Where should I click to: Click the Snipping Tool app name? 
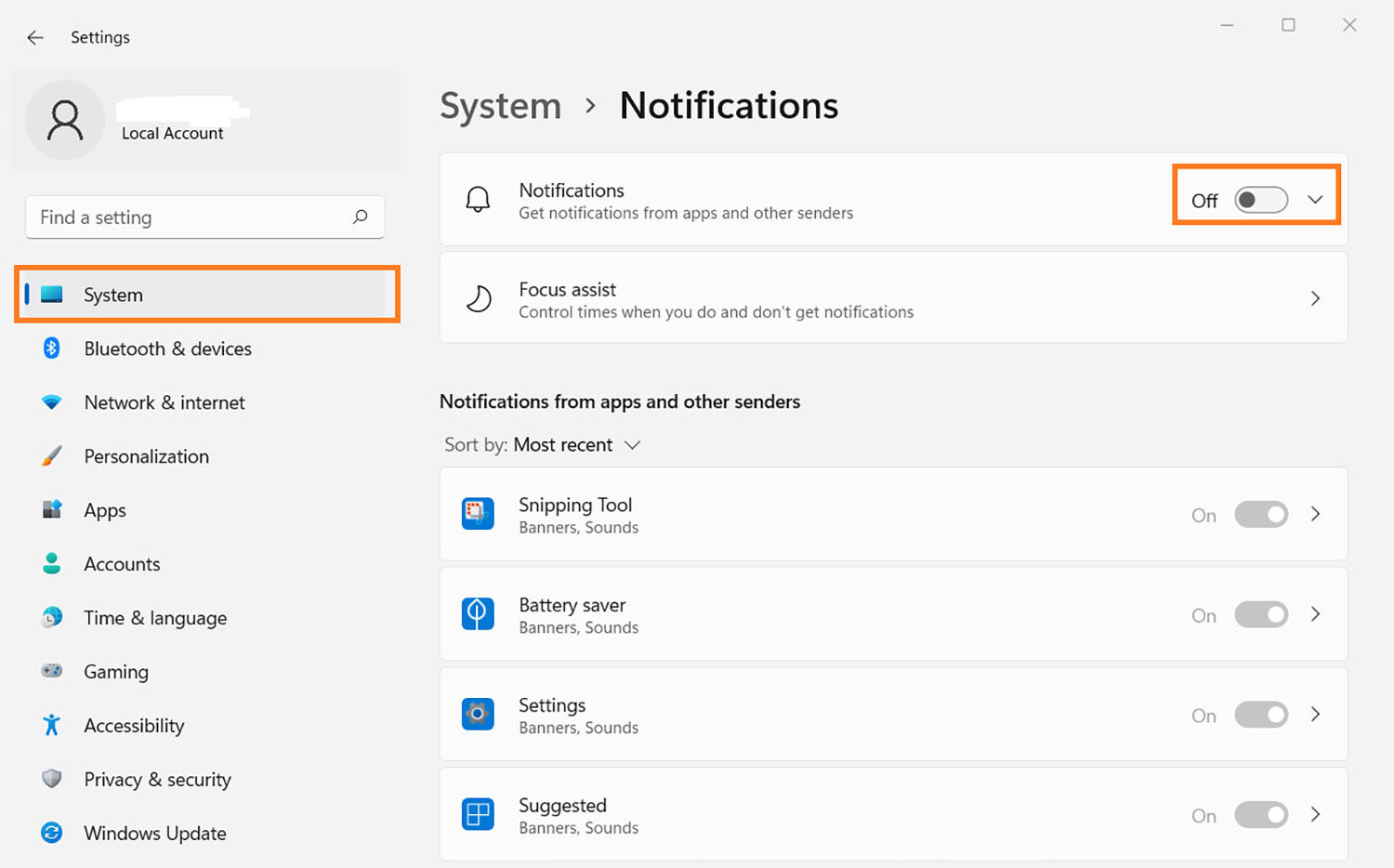[575, 505]
